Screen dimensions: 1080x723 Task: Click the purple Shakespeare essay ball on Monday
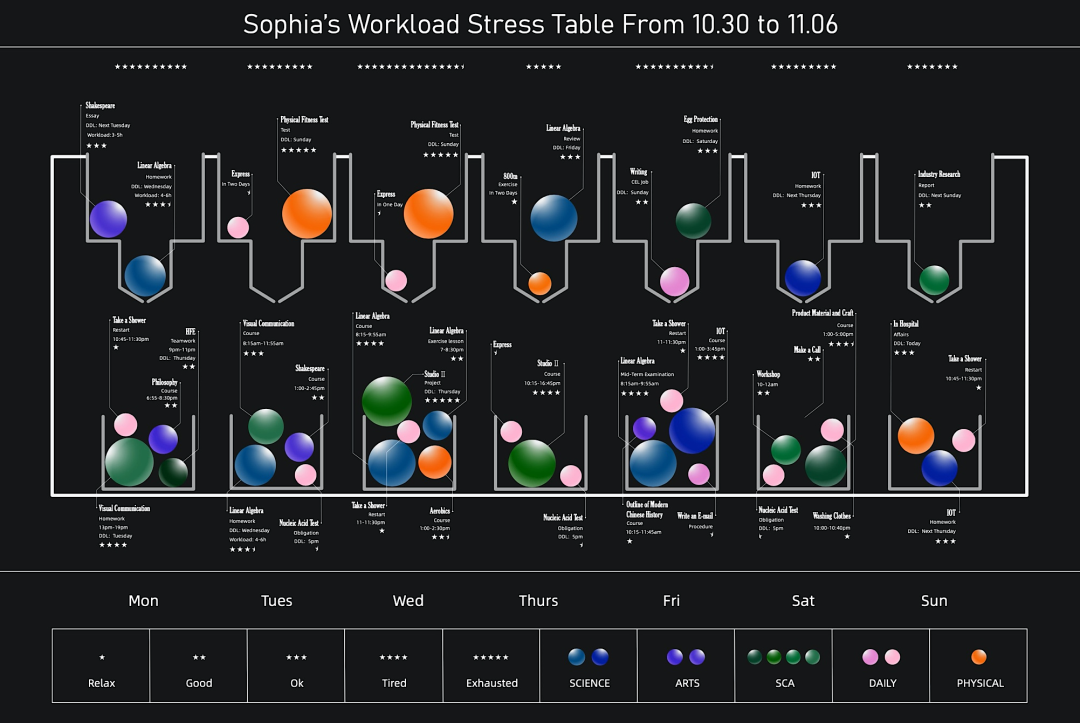click(108, 219)
